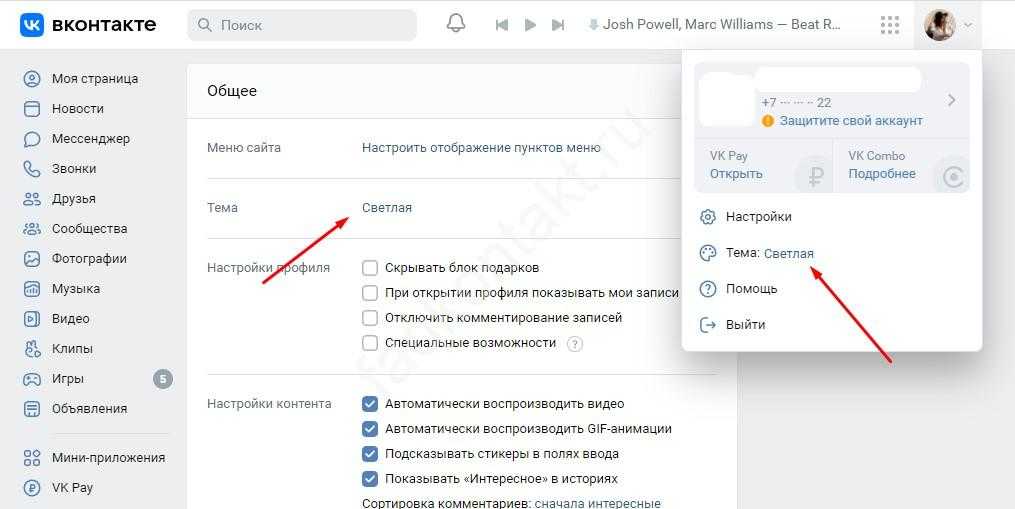Enable Скрывать блок подарков checkbox
This screenshot has width=1015, height=509.
click(x=370, y=268)
